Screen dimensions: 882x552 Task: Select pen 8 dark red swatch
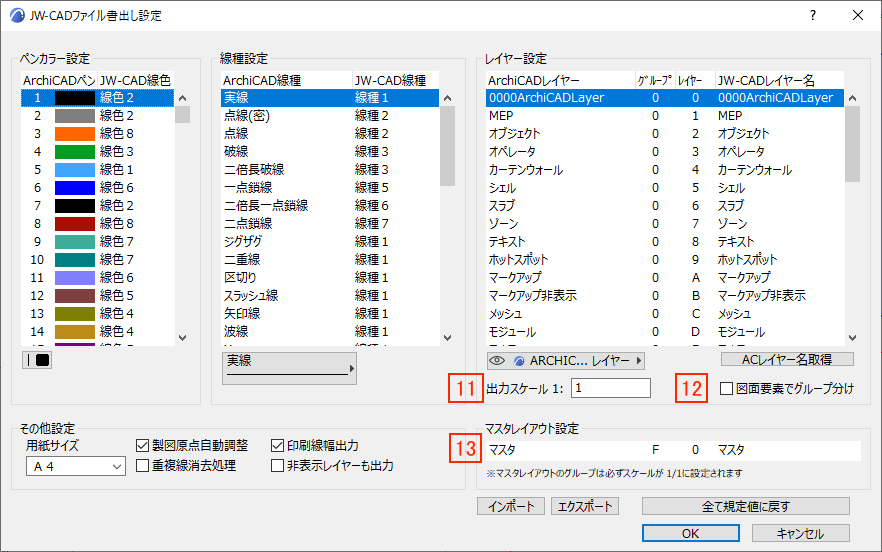[75, 224]
